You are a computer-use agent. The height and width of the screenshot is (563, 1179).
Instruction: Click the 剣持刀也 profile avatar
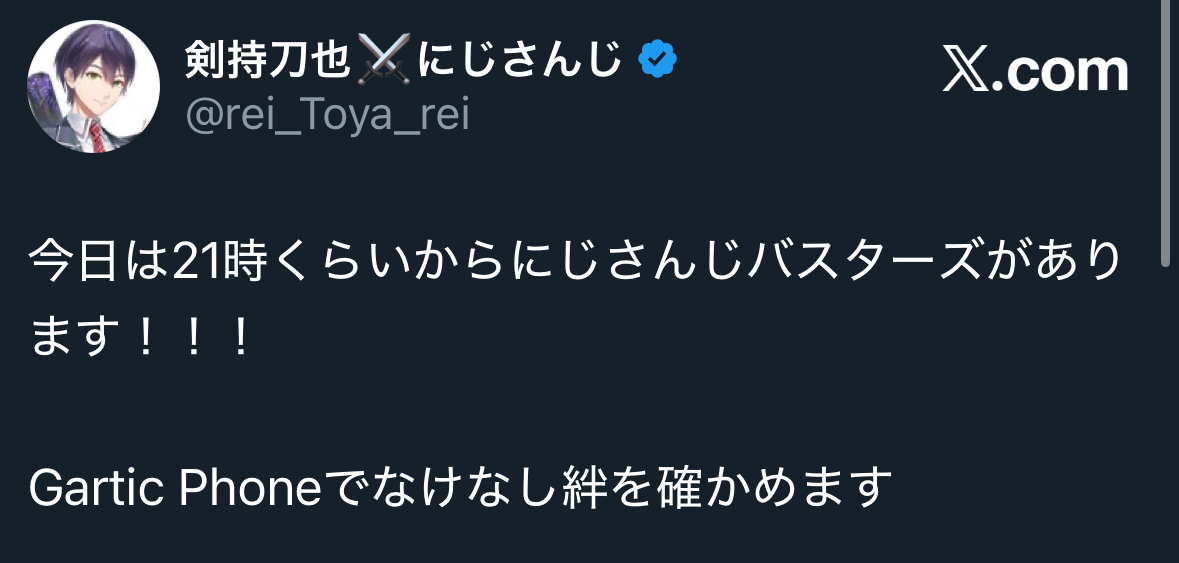tap(94, 86)
